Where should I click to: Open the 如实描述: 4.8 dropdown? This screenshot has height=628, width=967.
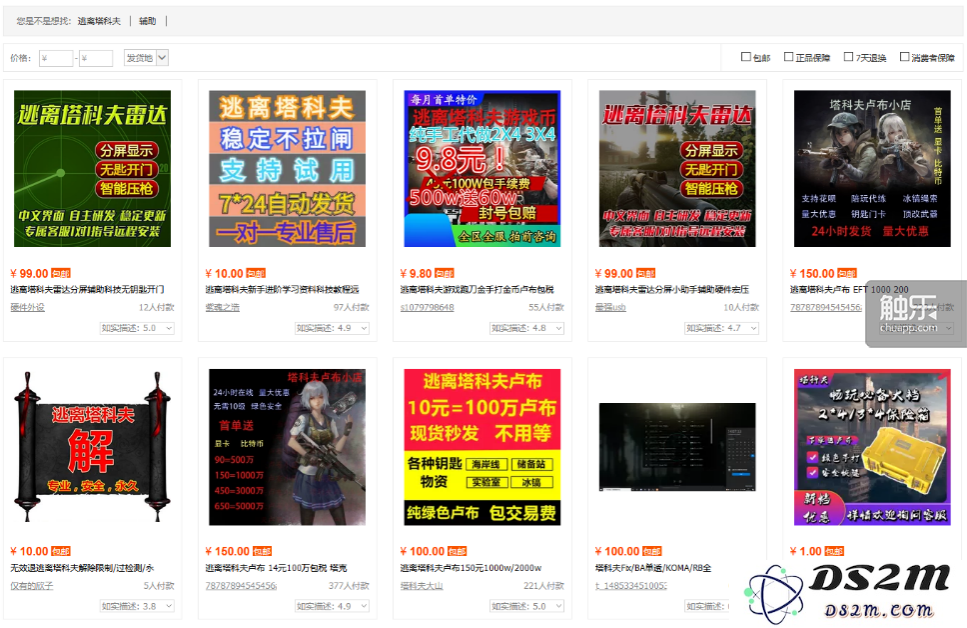(527, 328)
